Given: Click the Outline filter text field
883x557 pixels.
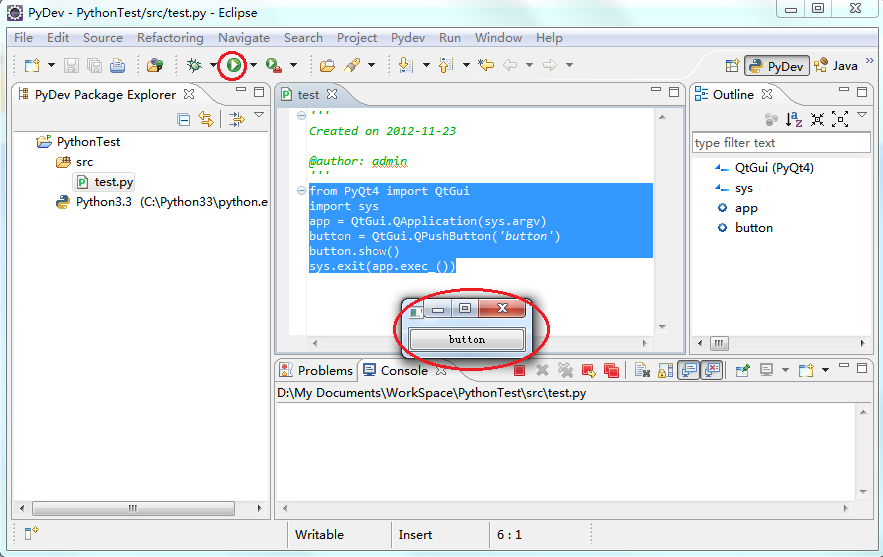Looking at the screenshot, I should tap(781, 143).
